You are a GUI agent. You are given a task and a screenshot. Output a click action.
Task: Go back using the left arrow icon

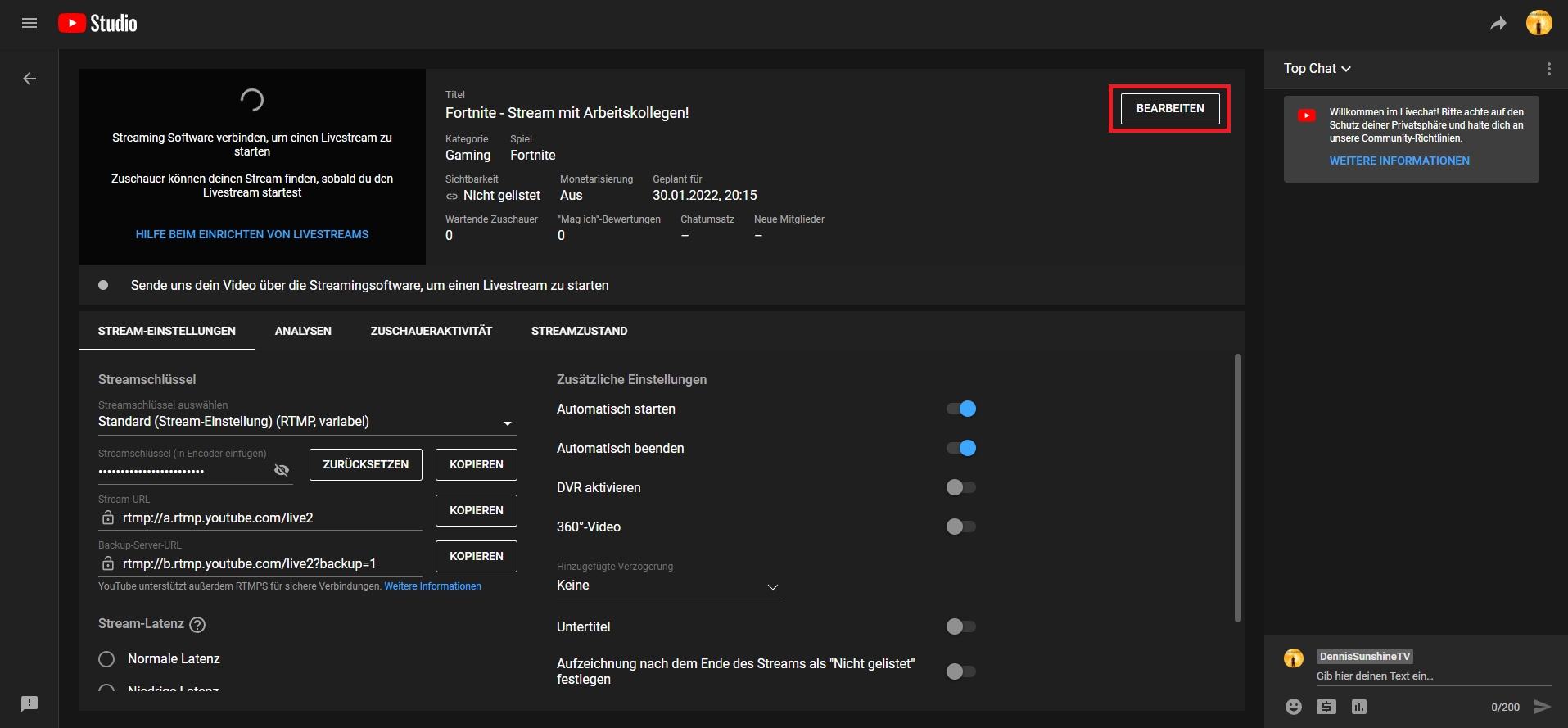[x=29, y=79]
